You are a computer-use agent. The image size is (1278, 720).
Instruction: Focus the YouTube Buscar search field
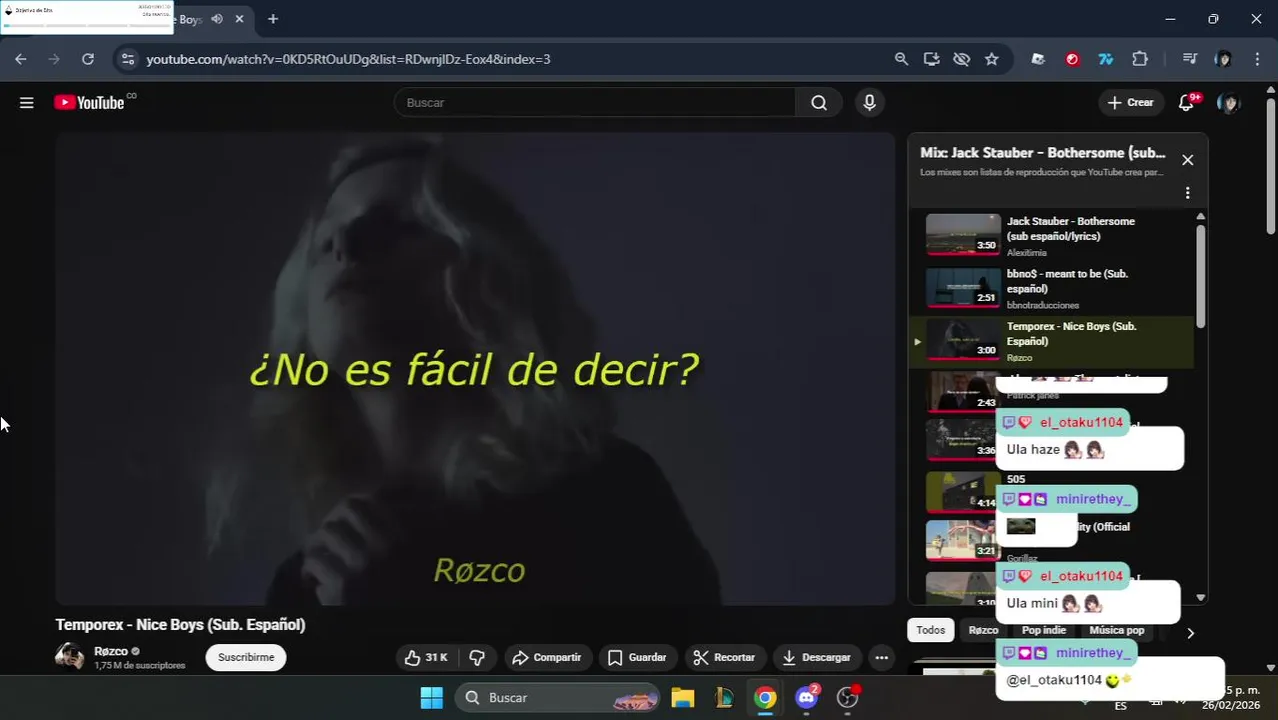pos(595,102)
